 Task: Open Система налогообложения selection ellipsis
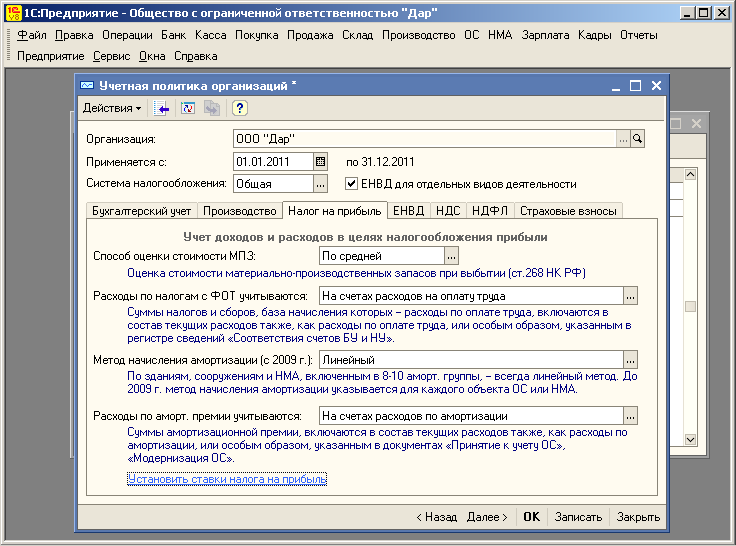(x=321, y=184)
